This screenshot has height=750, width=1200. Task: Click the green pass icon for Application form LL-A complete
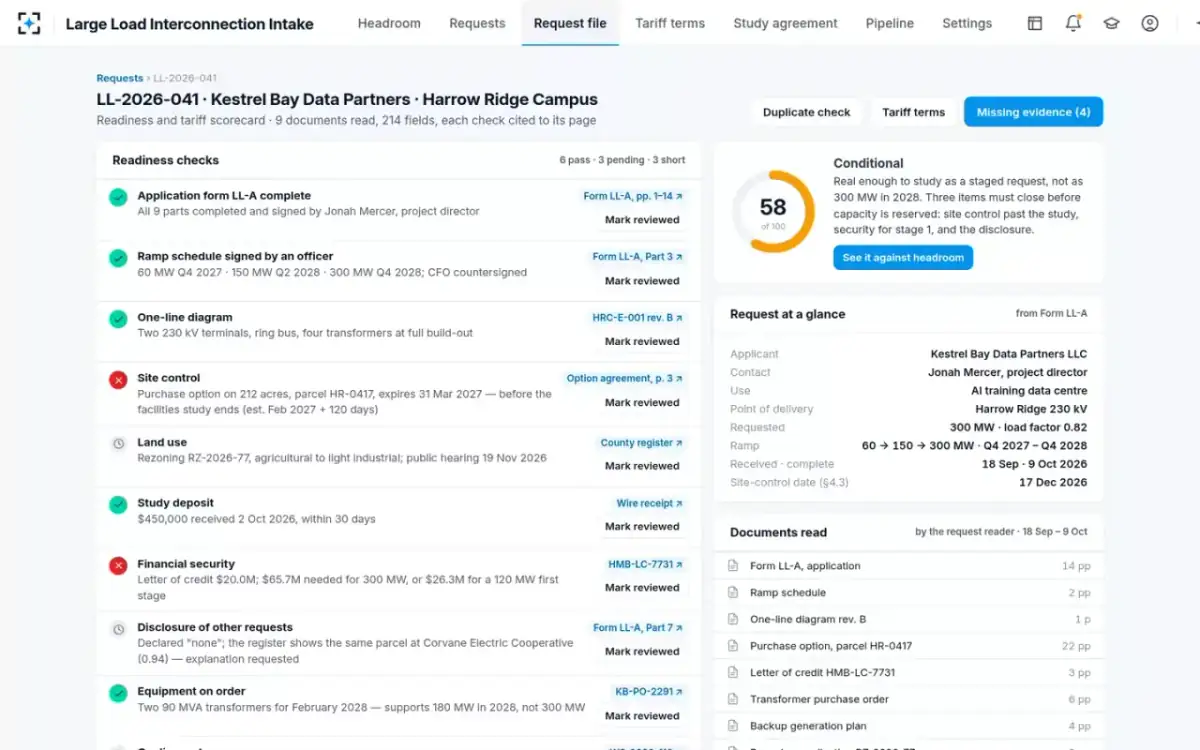(x=118, y=197)
